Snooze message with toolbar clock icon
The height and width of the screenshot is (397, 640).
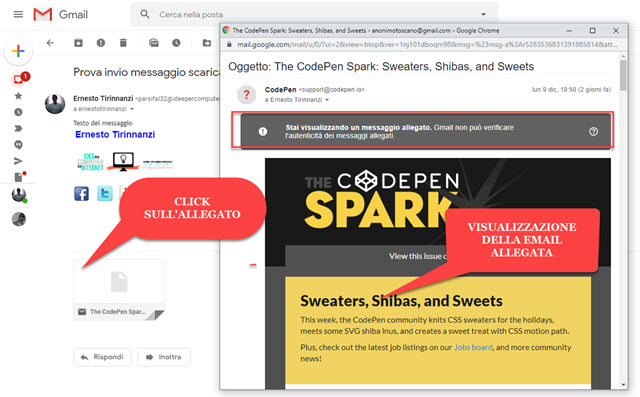(x=176, y=43)
